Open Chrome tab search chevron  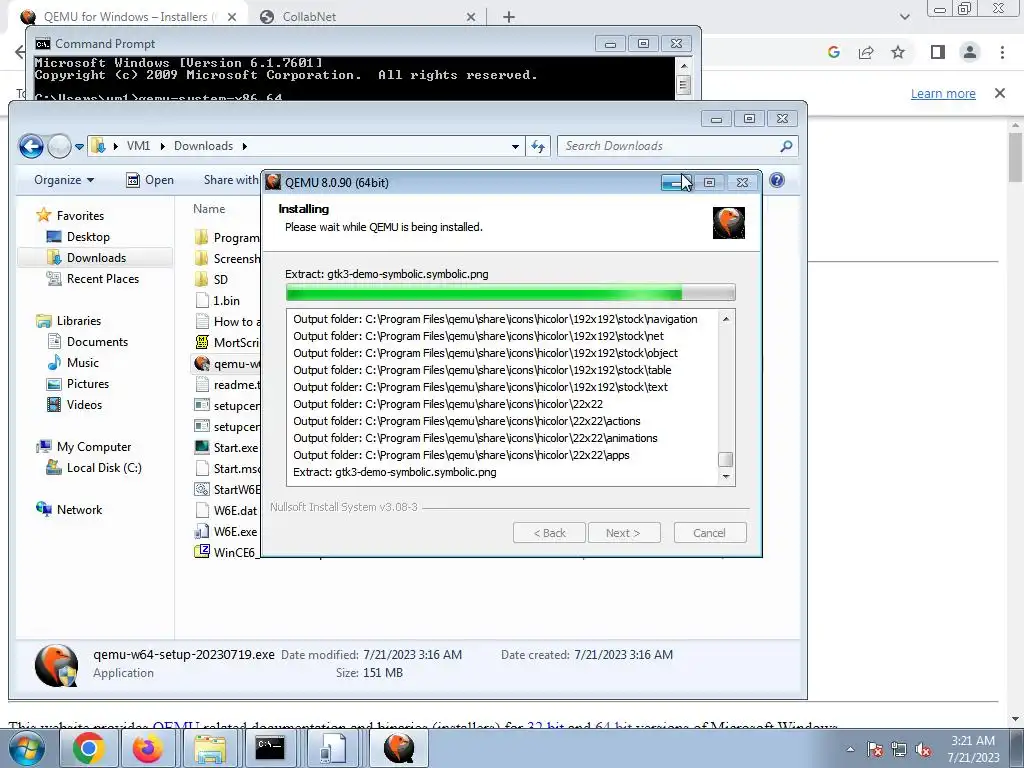(x=904, y=17)
